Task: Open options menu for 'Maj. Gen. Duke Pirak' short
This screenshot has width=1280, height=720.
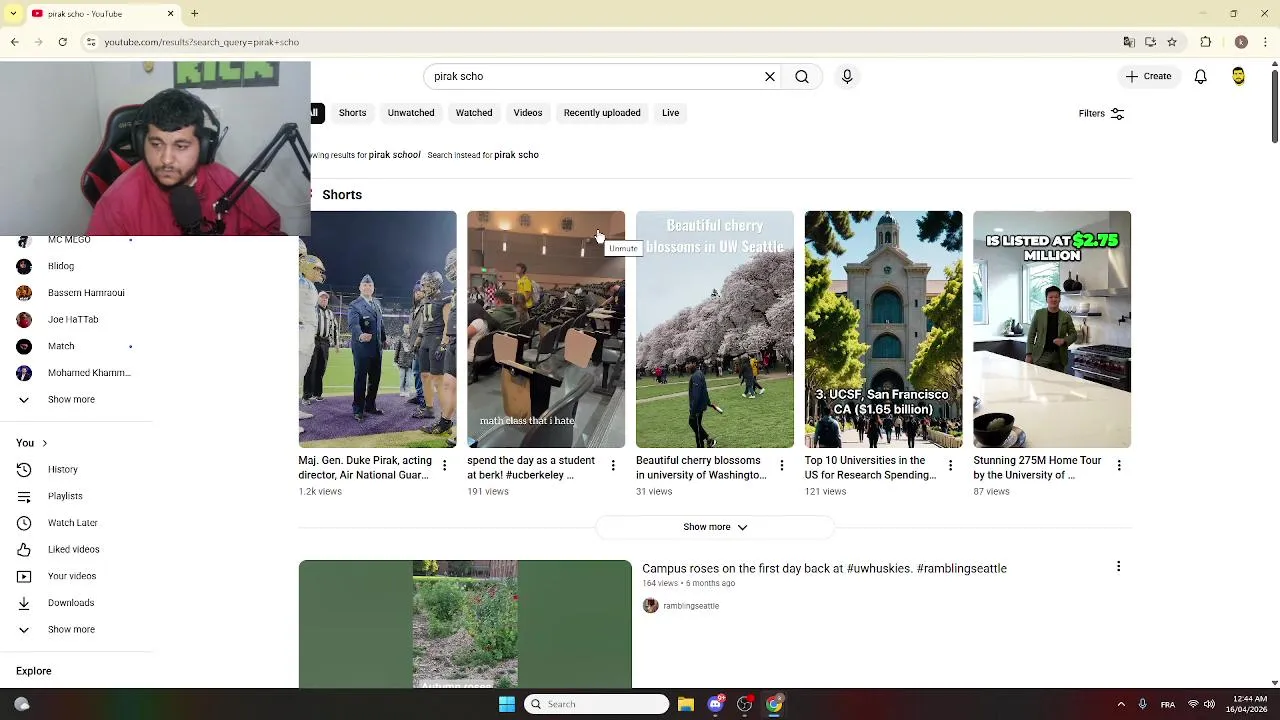Action: pos(444,465)
